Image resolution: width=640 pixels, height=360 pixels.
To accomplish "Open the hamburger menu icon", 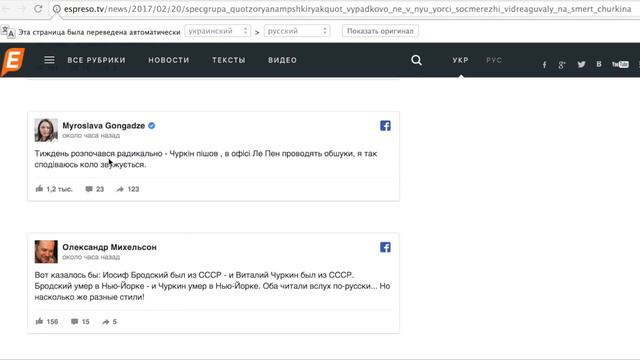I will [x=49, y=60].
